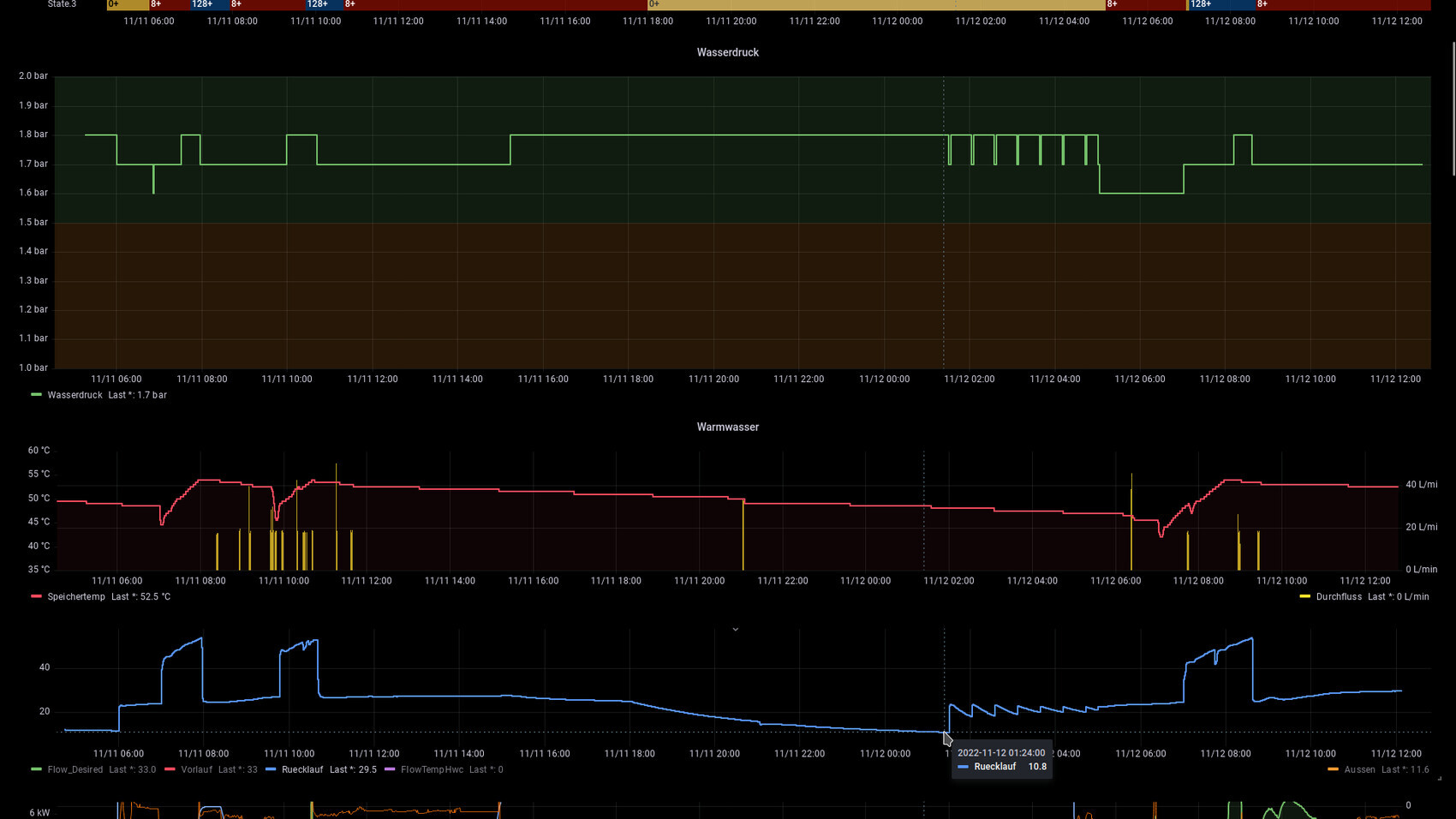
Task: Click the green Wasserdruck legend color swatch
Action: (36, 395)
